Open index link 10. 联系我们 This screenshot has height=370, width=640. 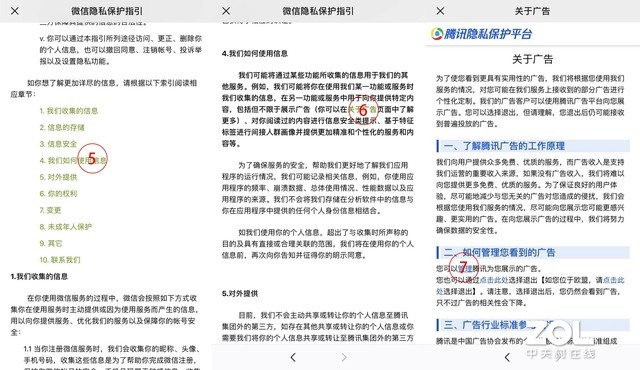[x=60, y=260]
